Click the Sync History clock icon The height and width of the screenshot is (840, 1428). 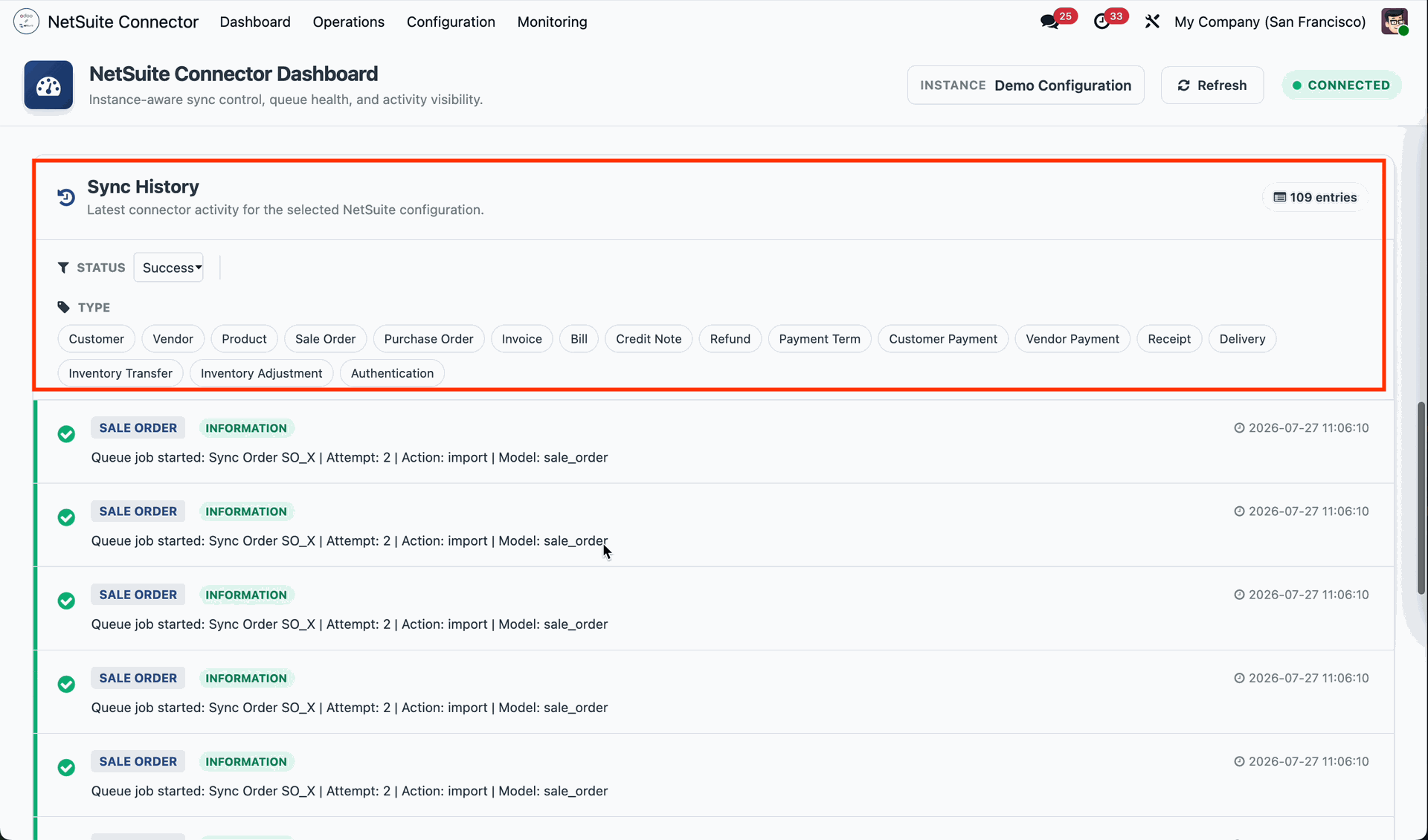point(66,197)
